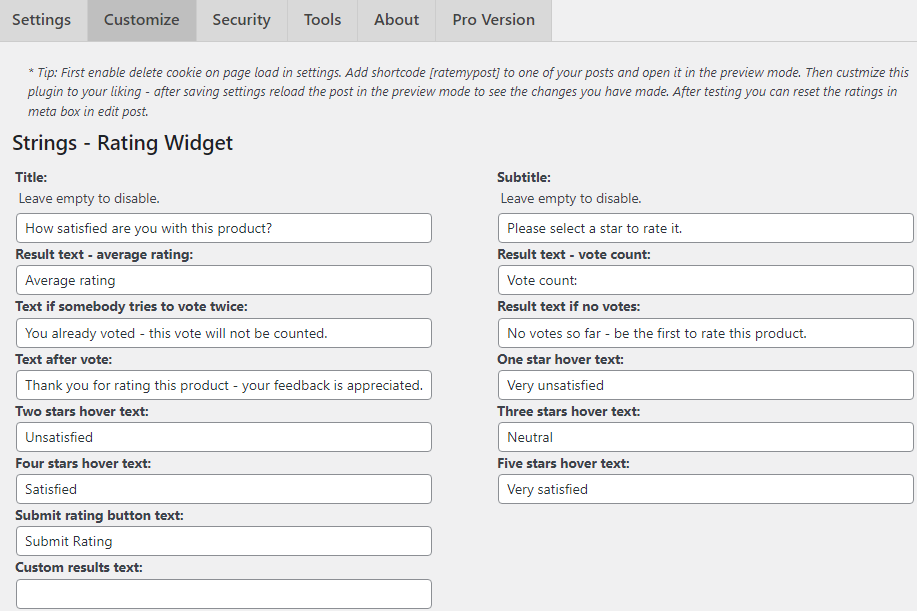917x611 pixels.
Task: Click the vote twice message field
Action: [224, 333]
